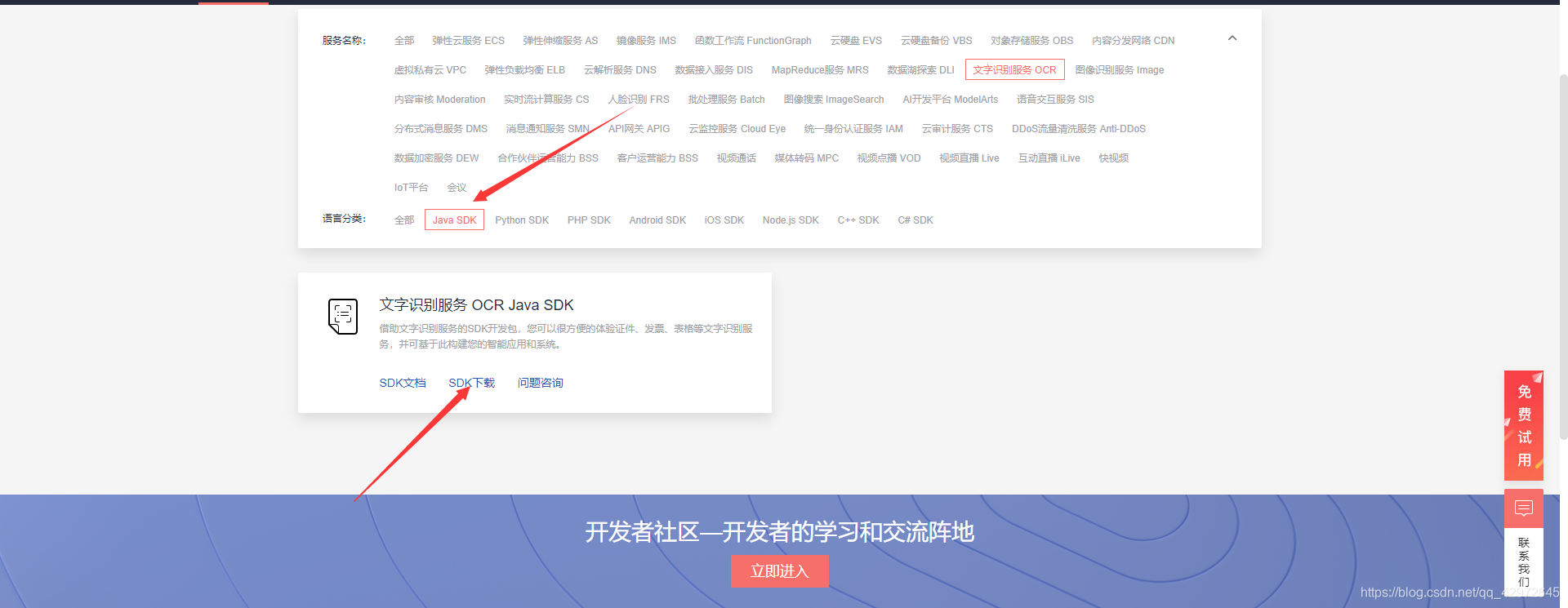Filter by 云审计服务 CTS

click(957, 129)
